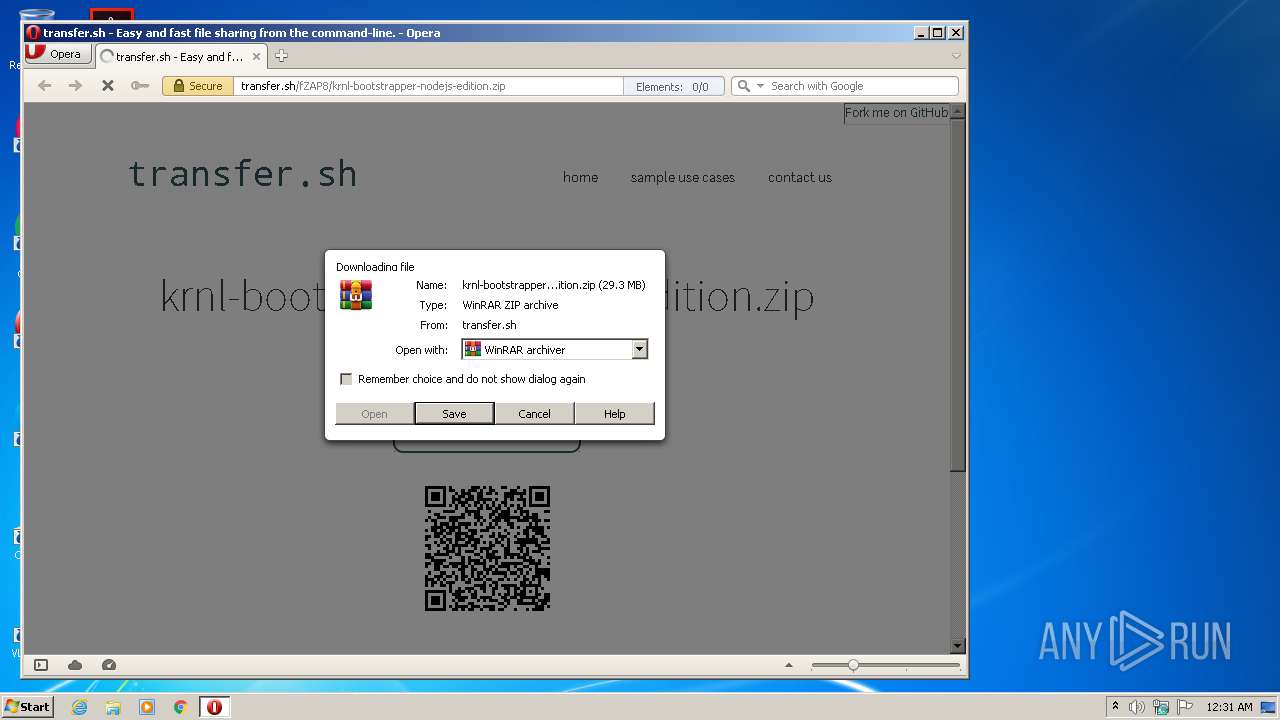This screenshot has height=720, width=1280.
Task: Open Opera Link cloud icon
Action: click(75, 665)
